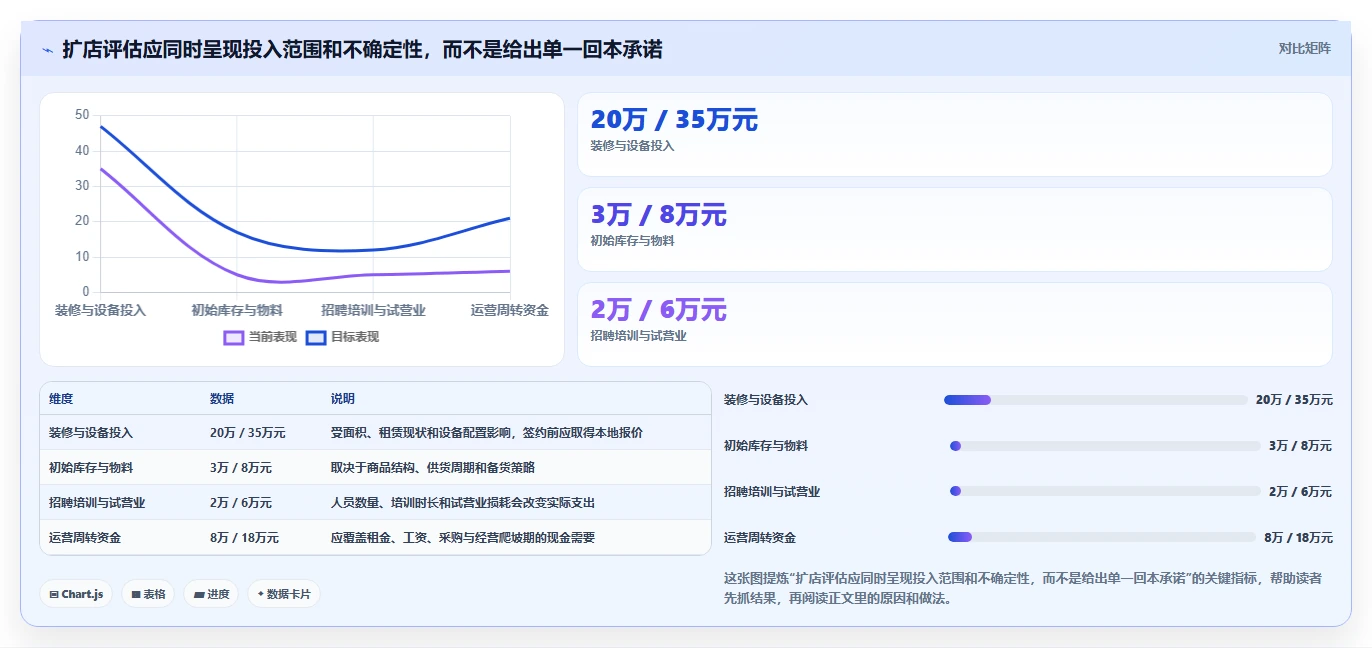Click the 招聘培训与试营业 progress bar

(x=1105, y=491)
